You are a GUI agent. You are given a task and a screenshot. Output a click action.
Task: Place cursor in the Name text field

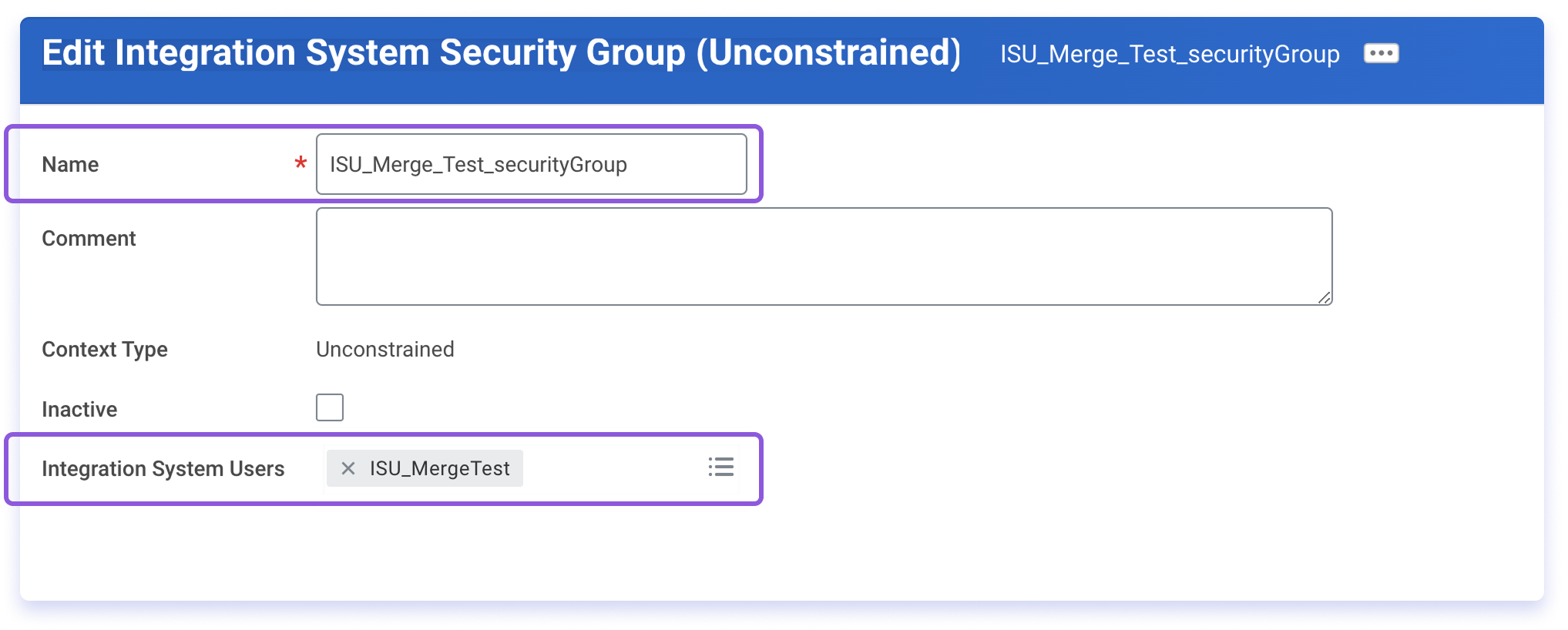[532, 164]
